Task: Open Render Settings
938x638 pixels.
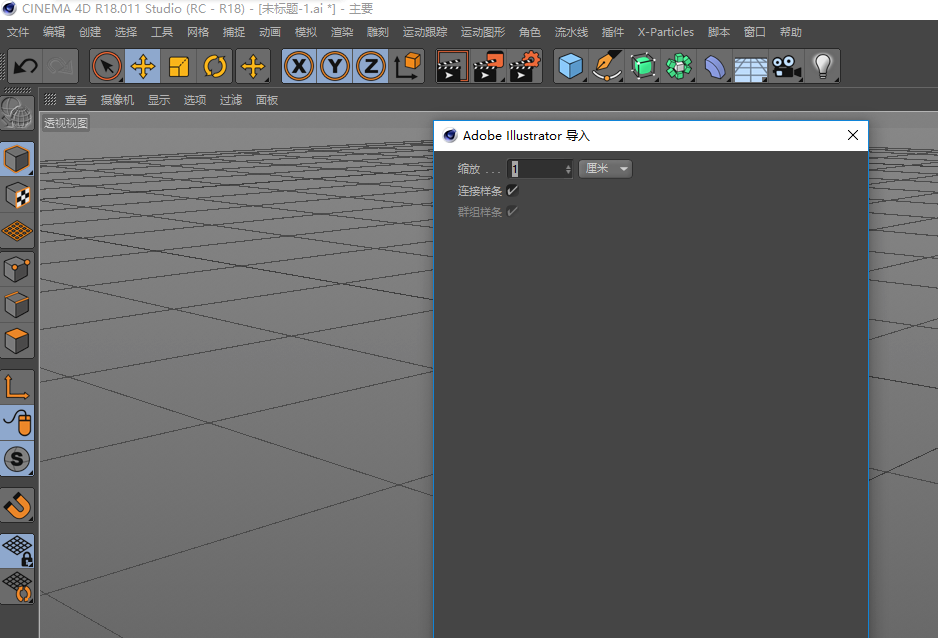Action: 524,66
